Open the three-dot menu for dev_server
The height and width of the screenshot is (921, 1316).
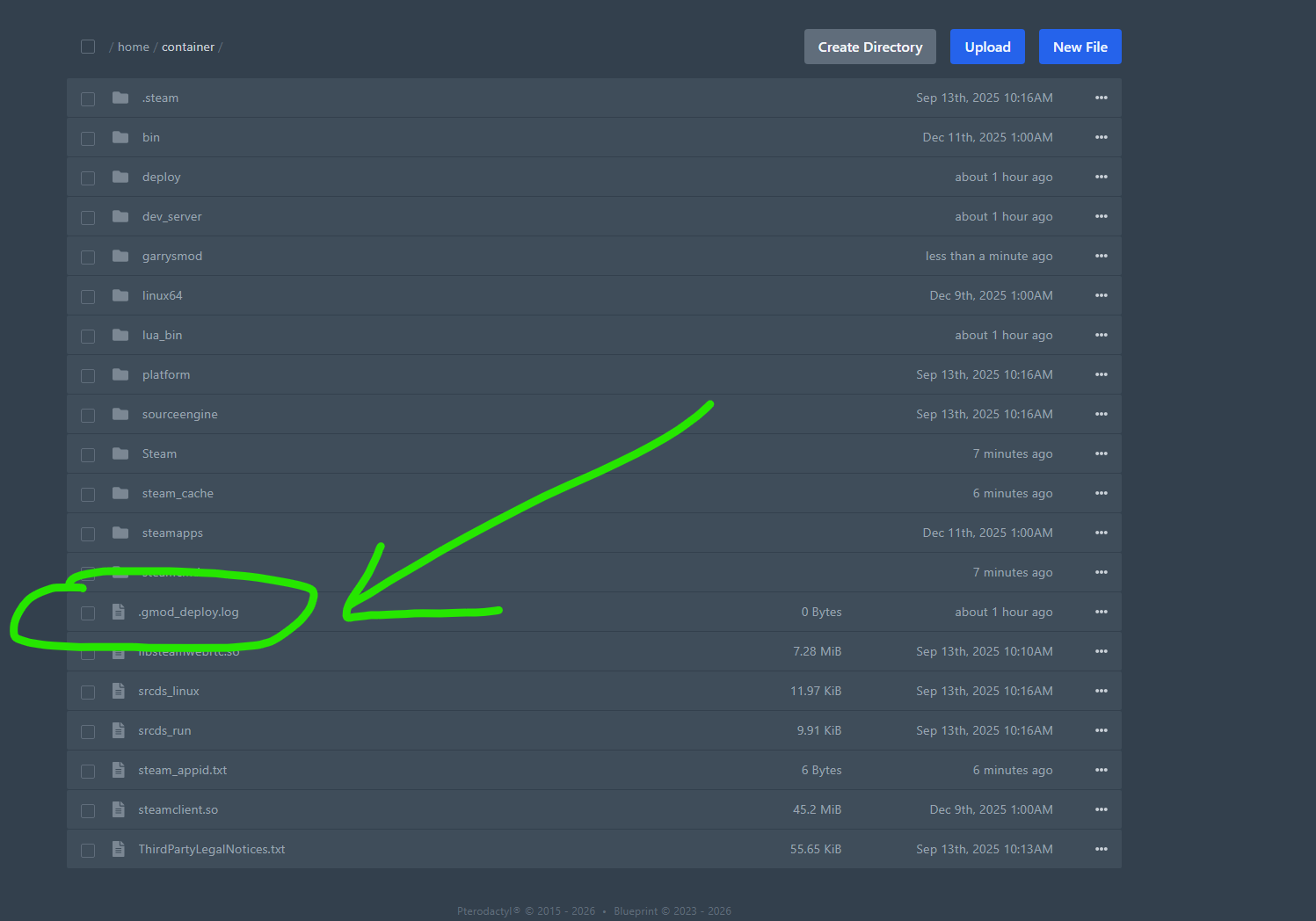click(1101, 216)
